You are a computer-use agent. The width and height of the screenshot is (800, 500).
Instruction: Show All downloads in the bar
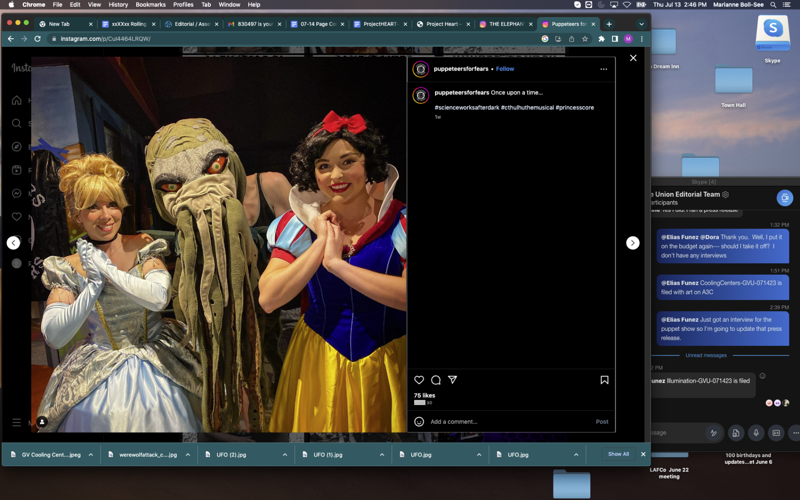618,454
